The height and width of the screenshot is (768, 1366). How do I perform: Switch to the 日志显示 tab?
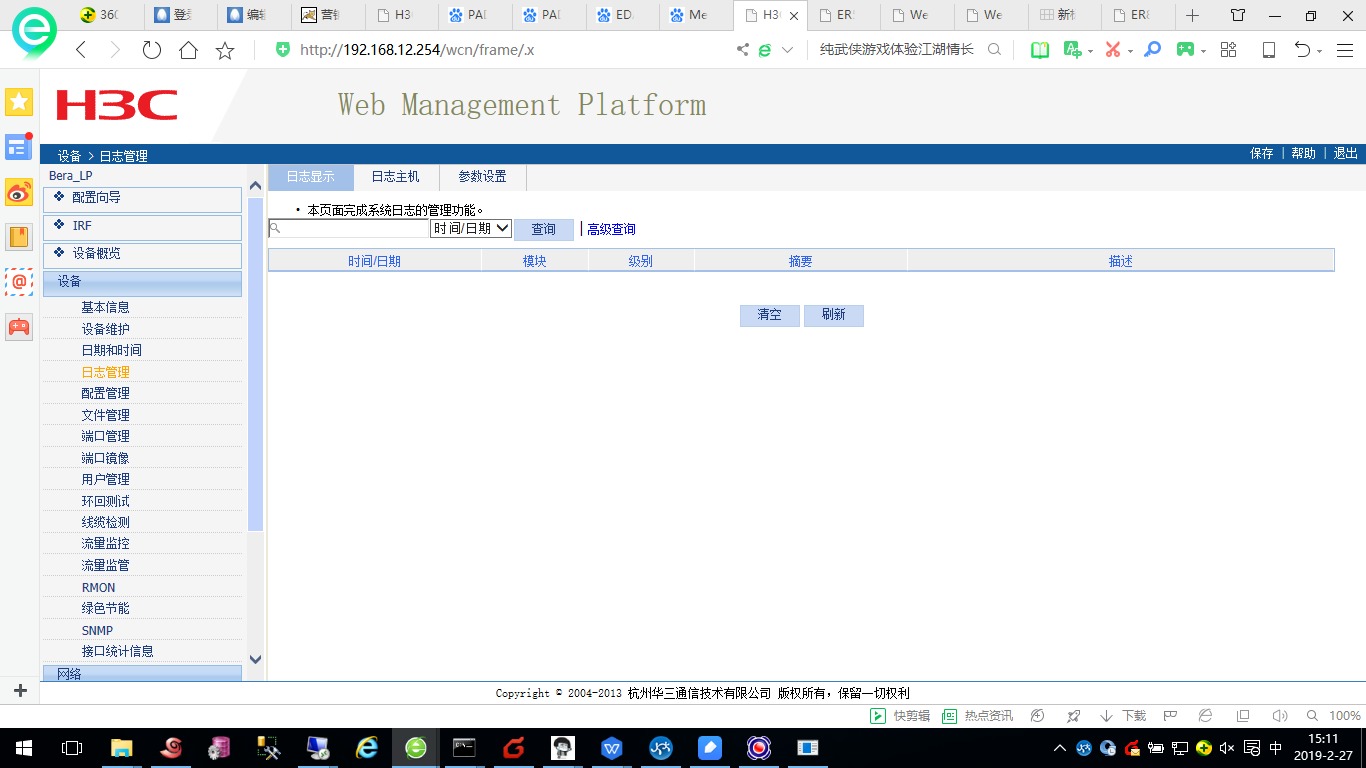311,177
